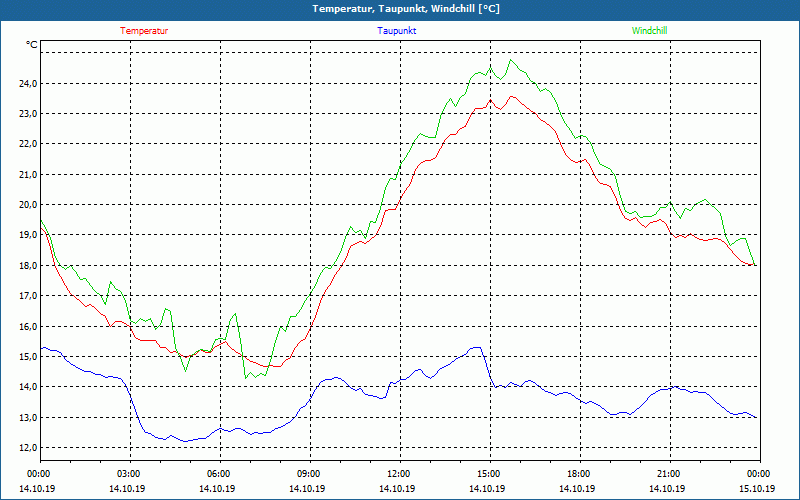The height and width of the screenshot is (500, 800).
Task: Click the 23,0 y-axis value
Action: coord(26,113)
